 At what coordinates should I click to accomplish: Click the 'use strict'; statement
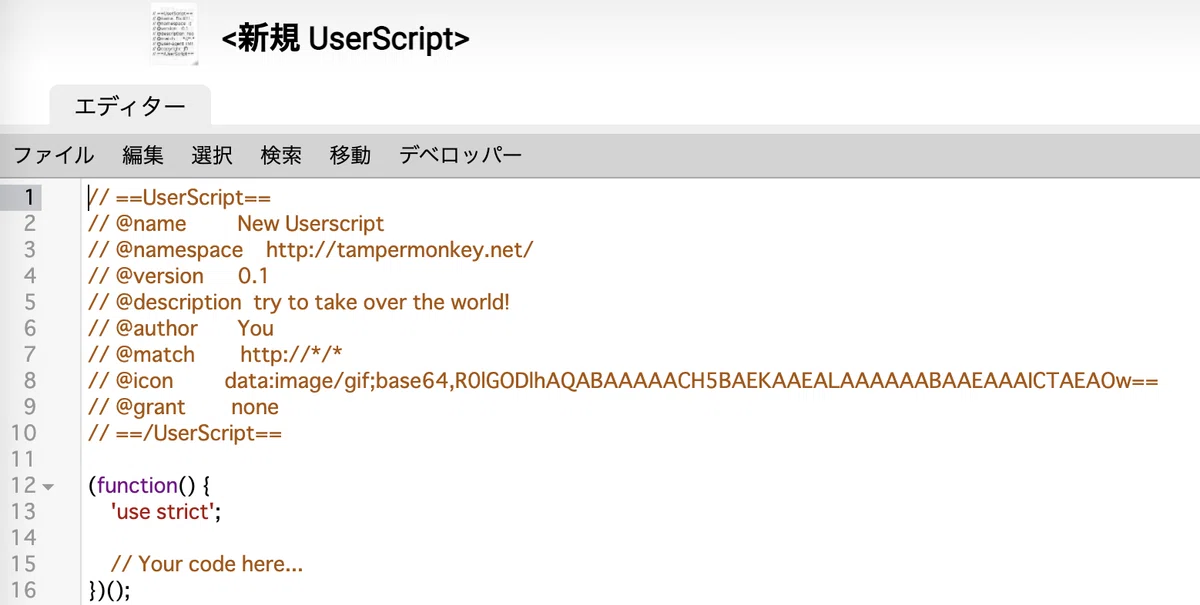click(x=166, y=511)
